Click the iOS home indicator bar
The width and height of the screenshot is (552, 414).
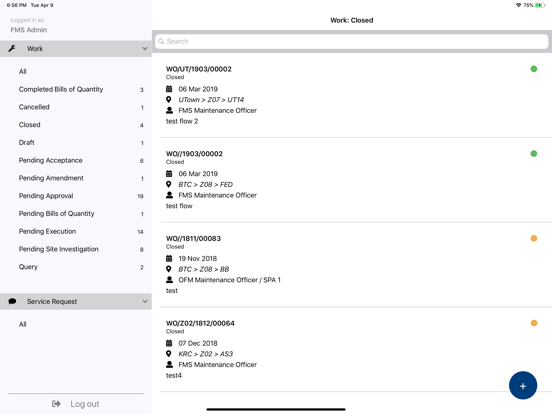click(x=276, y=409)
